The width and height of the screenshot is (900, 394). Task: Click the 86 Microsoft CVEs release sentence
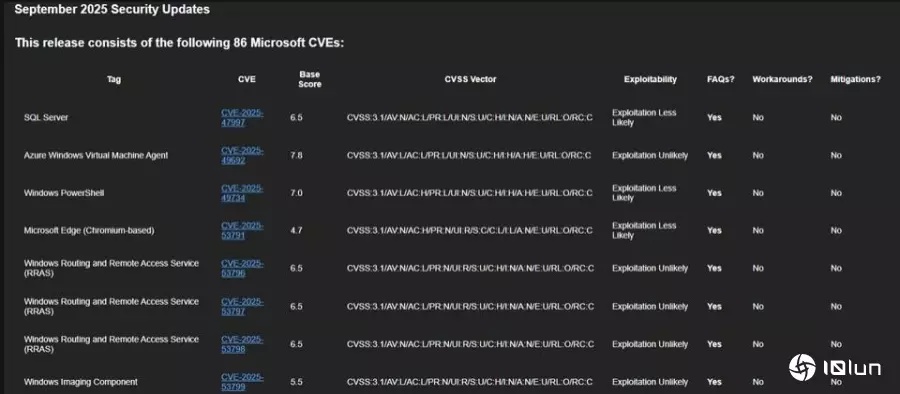tap(179, 43)
